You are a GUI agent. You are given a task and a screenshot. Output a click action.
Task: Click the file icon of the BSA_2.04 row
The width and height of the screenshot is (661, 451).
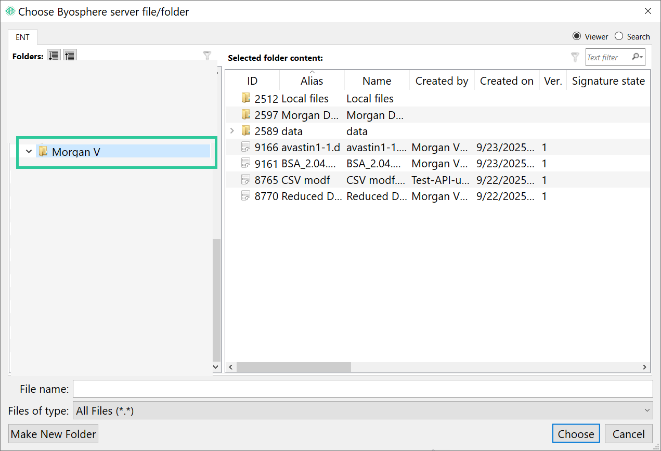(x=245, y=163)
